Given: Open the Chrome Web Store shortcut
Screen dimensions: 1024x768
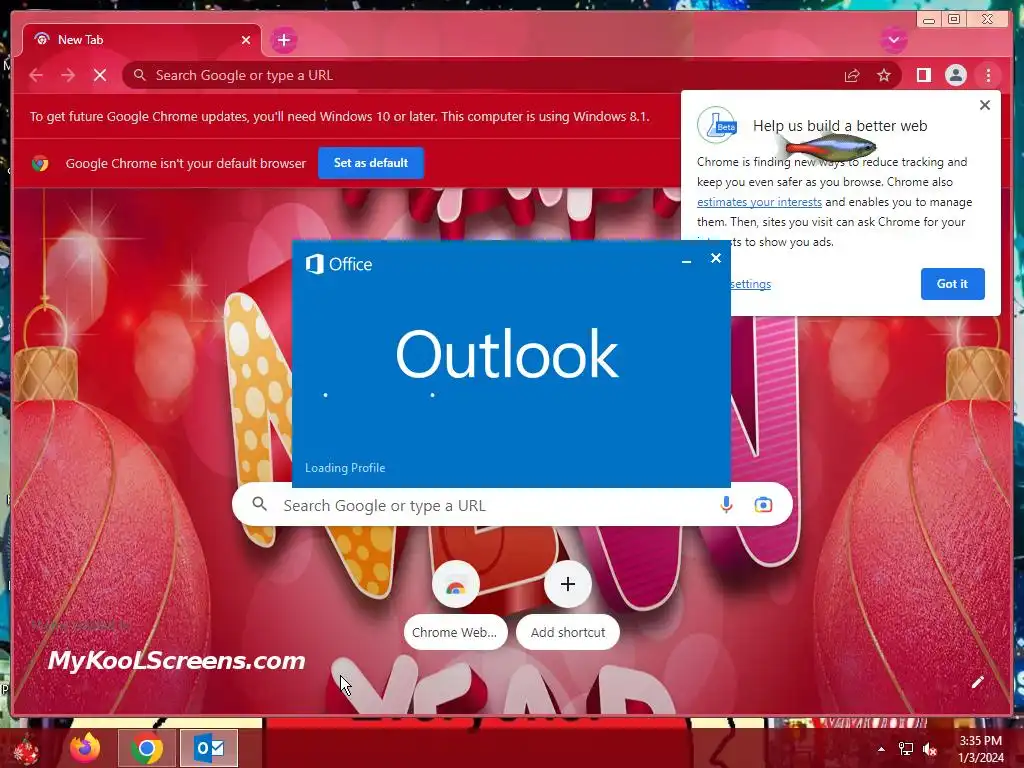Looking at the screenshot, I should (x=456, y=584).
